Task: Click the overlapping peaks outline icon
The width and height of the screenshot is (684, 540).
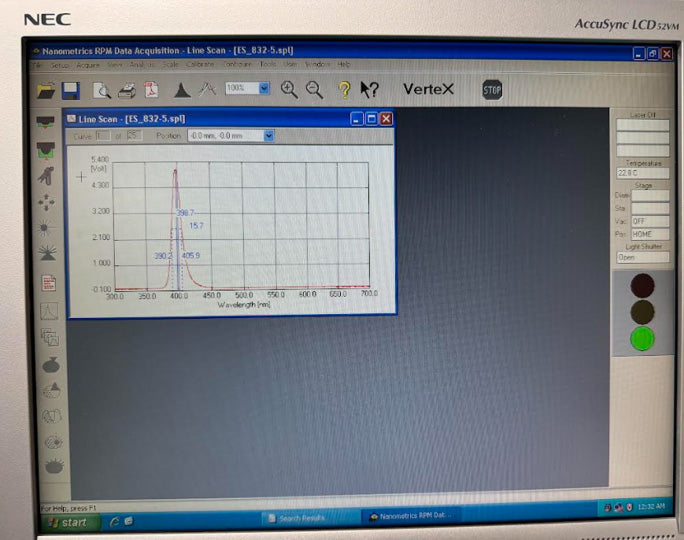Action: point(207,89)
